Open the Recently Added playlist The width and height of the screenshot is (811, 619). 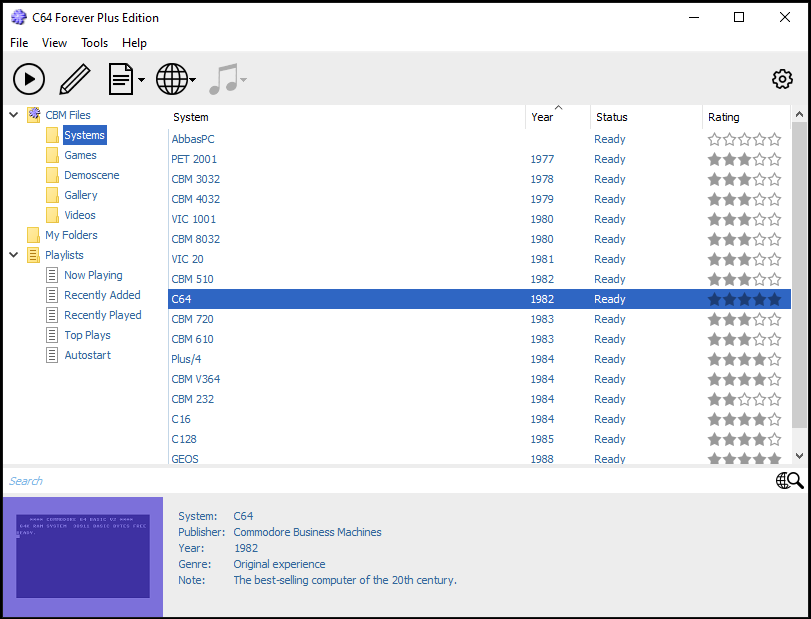(102, 295)
